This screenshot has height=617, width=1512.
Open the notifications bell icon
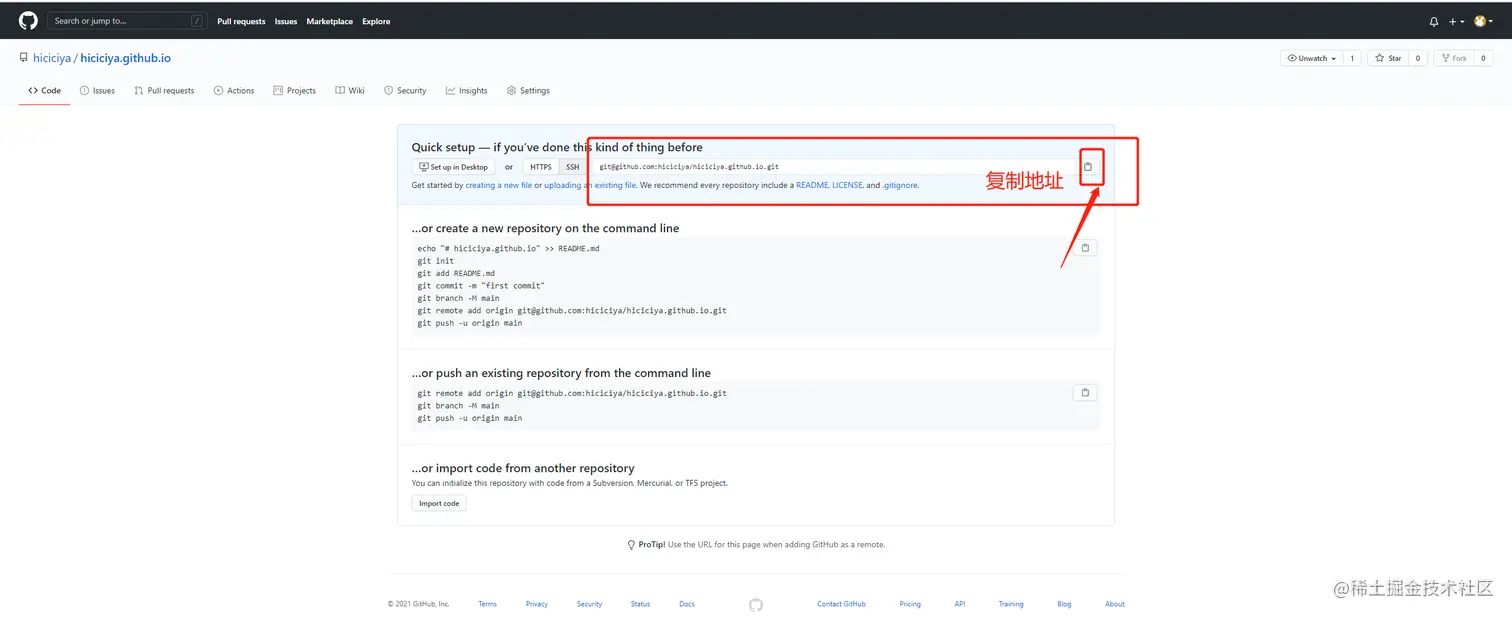tap(1433, 21)
